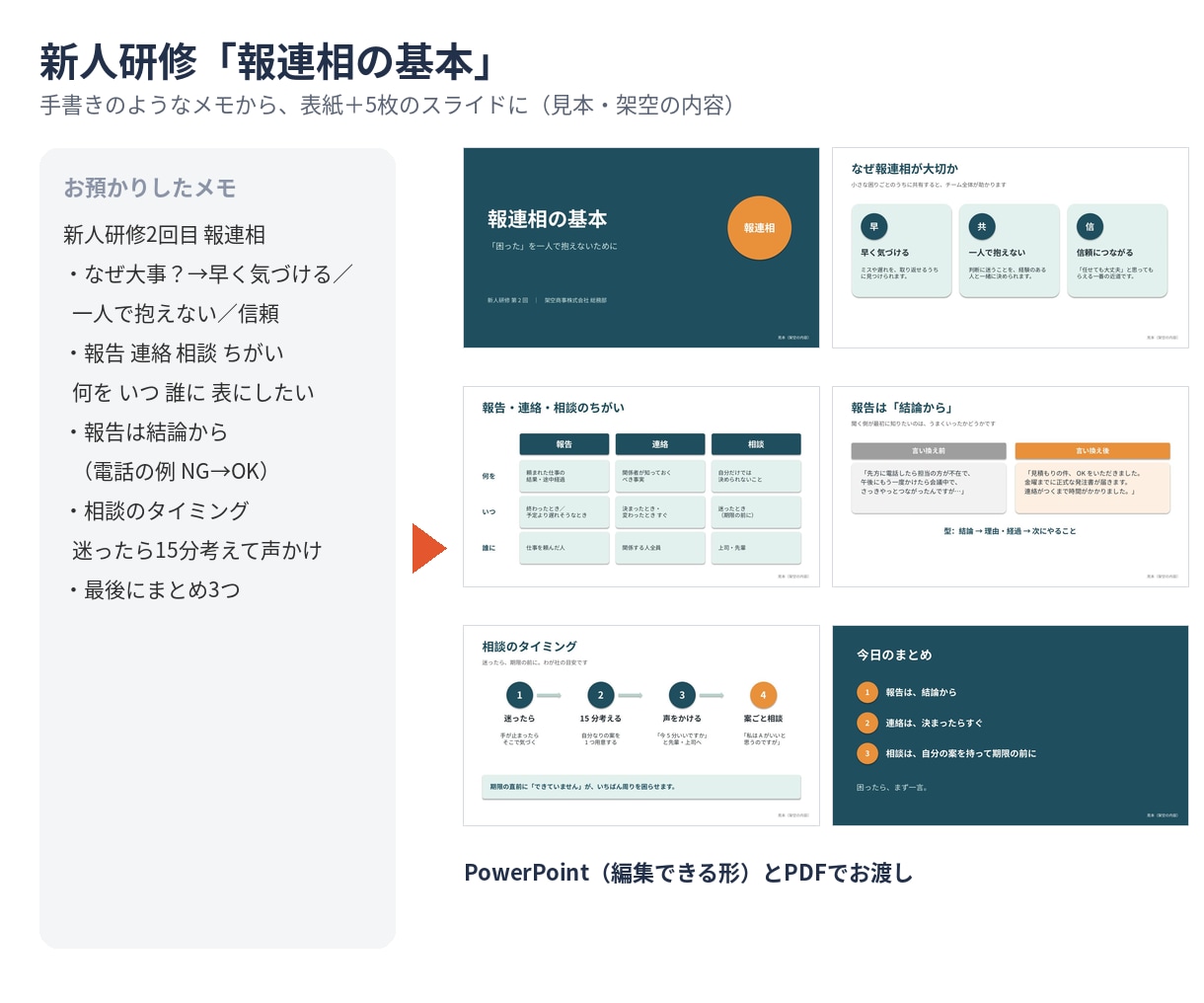
Task: Click memo line 報告 連絡 相談 ちがい
Action: pyautogui.click(x=176, y=353)
